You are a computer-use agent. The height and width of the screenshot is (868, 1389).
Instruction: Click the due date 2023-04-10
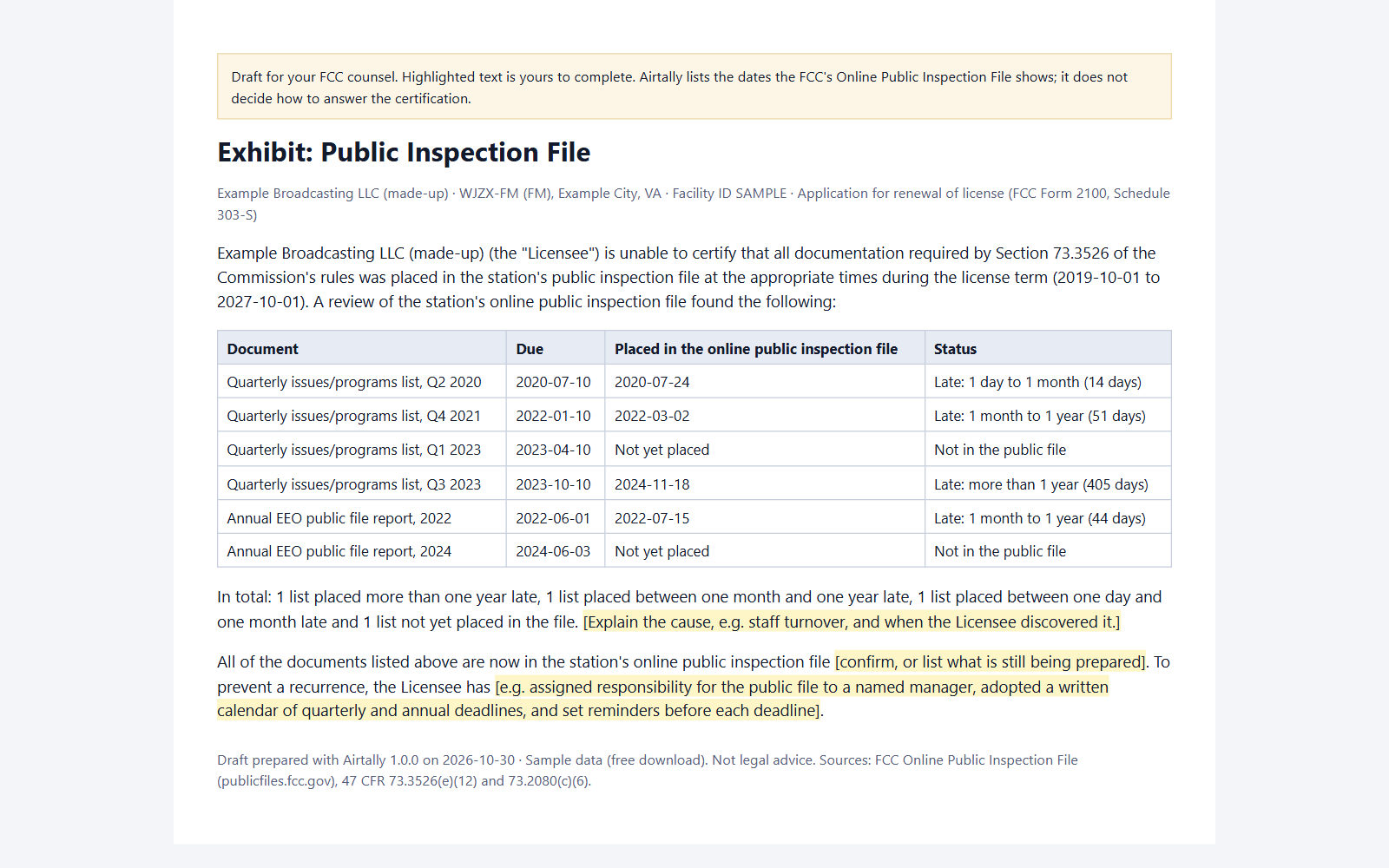(553, 450)
